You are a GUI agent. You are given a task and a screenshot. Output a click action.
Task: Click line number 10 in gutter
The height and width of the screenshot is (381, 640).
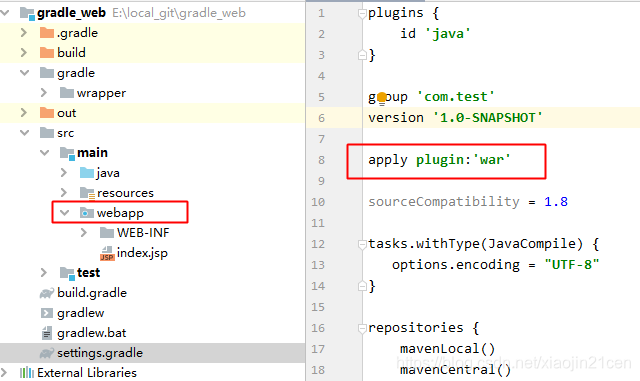coord(318,202)
